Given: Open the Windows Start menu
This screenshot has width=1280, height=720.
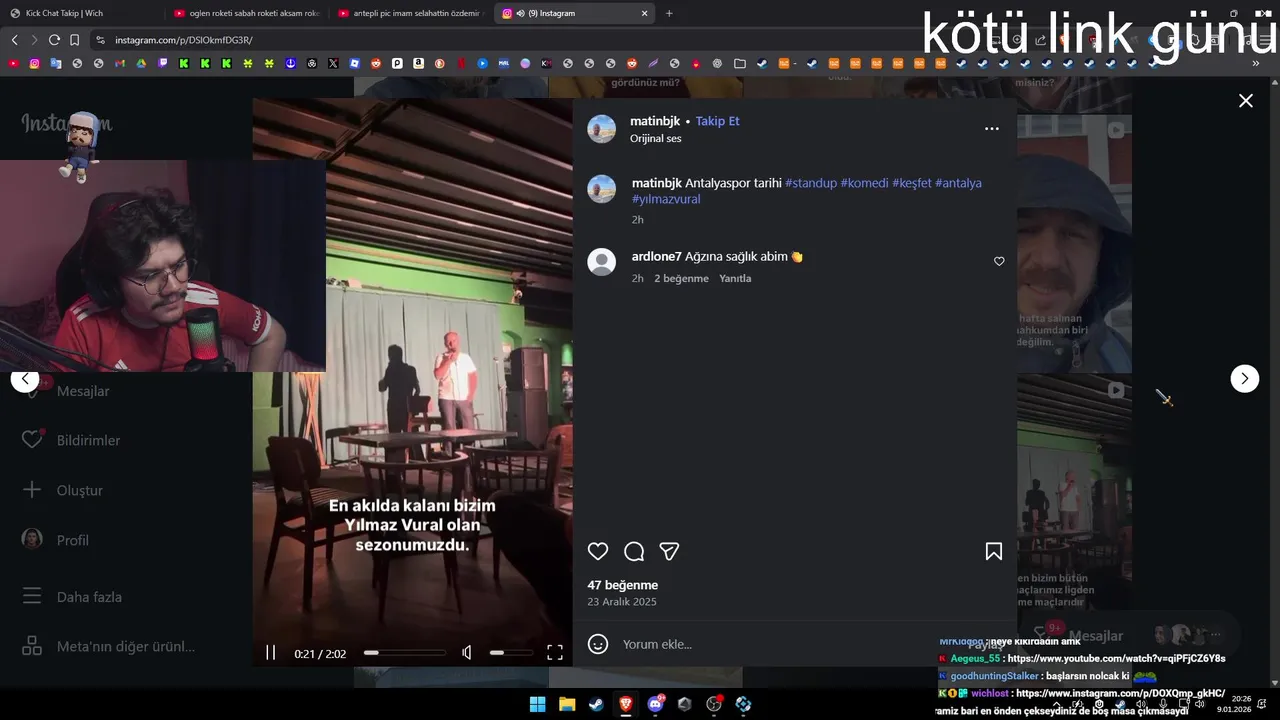Looking at the screenshot, I should (x=537, y=704).
